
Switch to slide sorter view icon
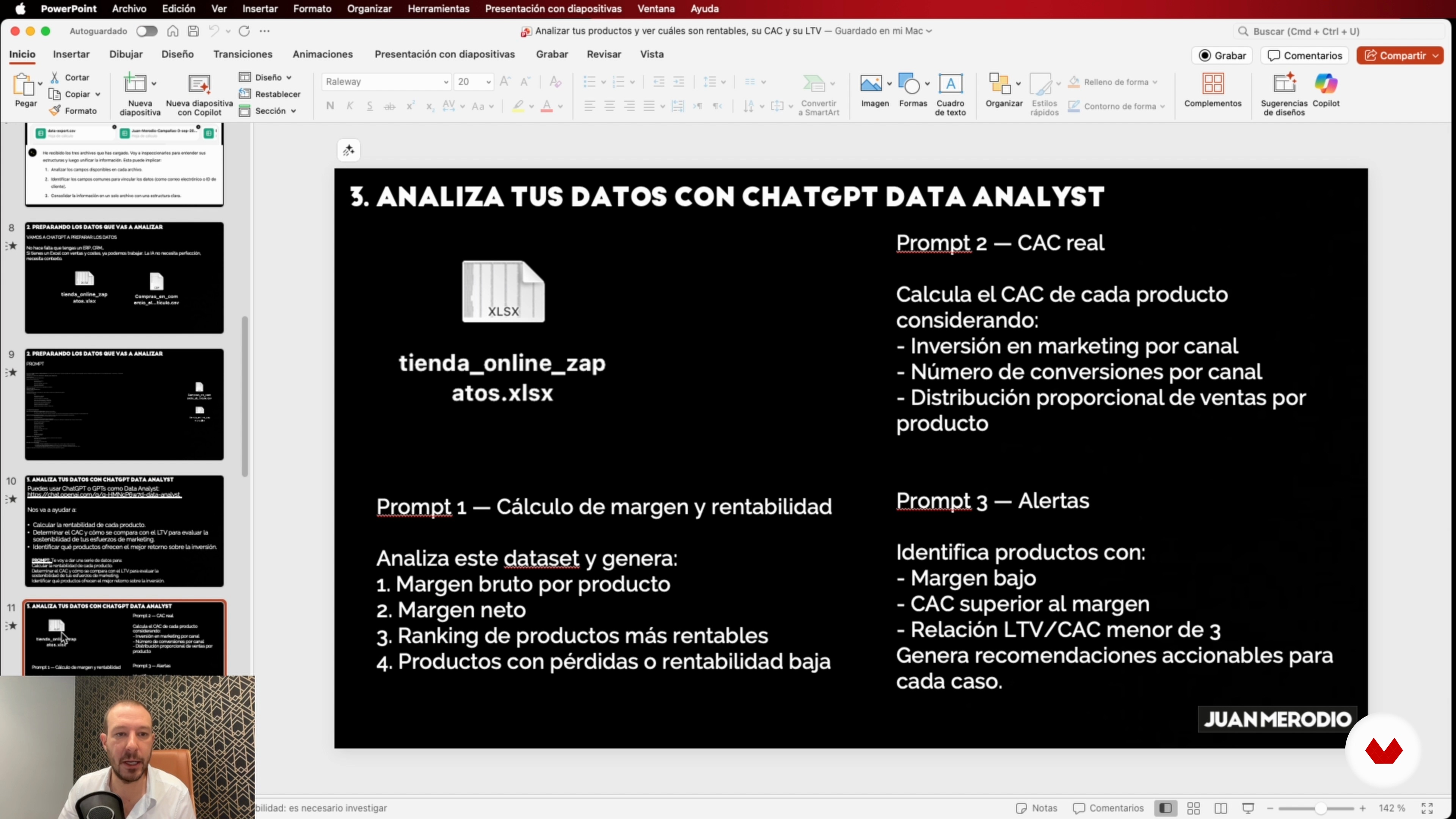tap(1193, 808)
